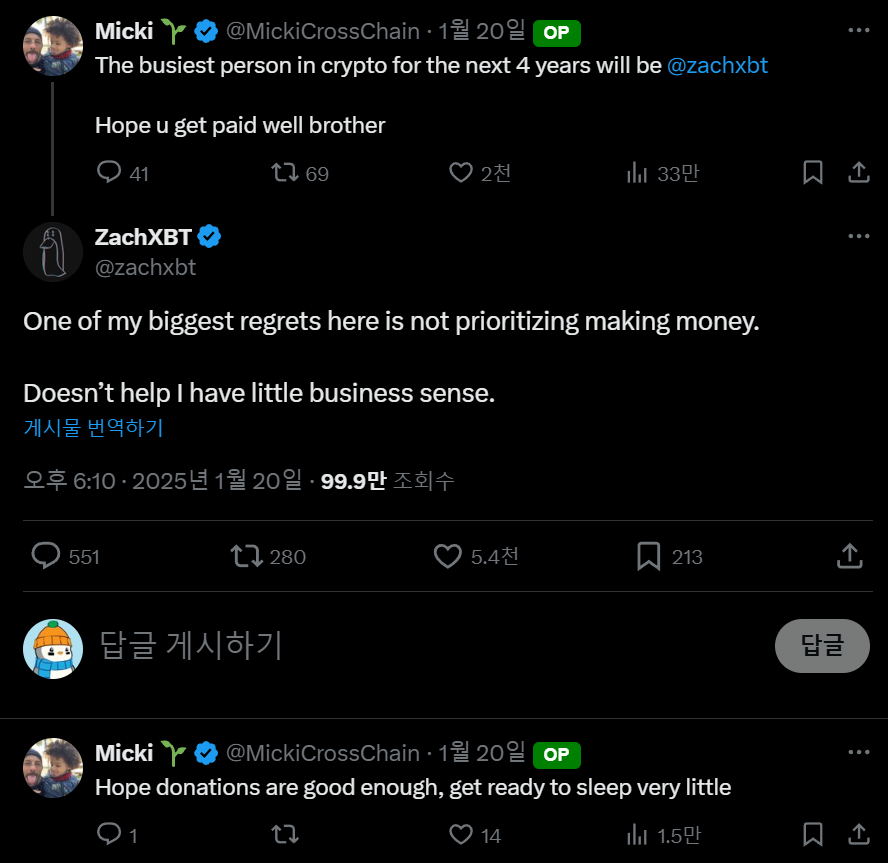Like Micki's bottom reply with 14 likes
888x863 pixels.
click(x=460, y=834)
